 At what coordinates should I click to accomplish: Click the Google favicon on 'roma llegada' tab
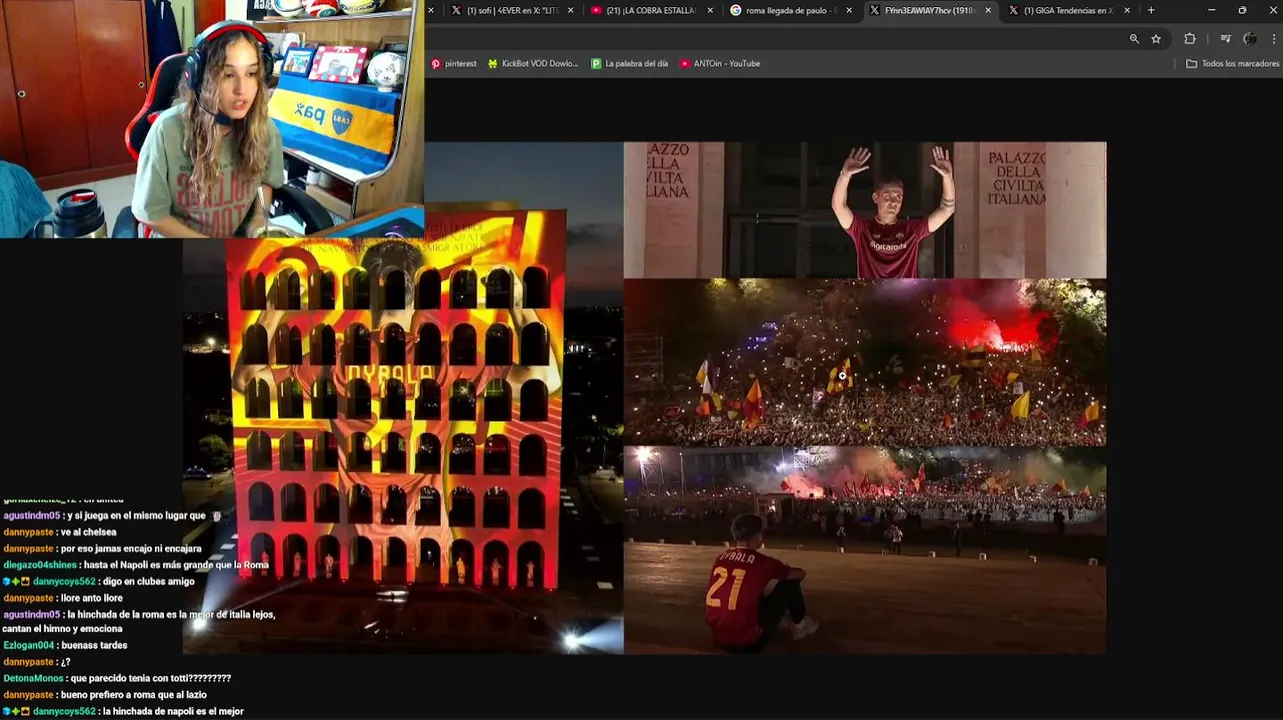pyautogui.click(x=736, y=10)
